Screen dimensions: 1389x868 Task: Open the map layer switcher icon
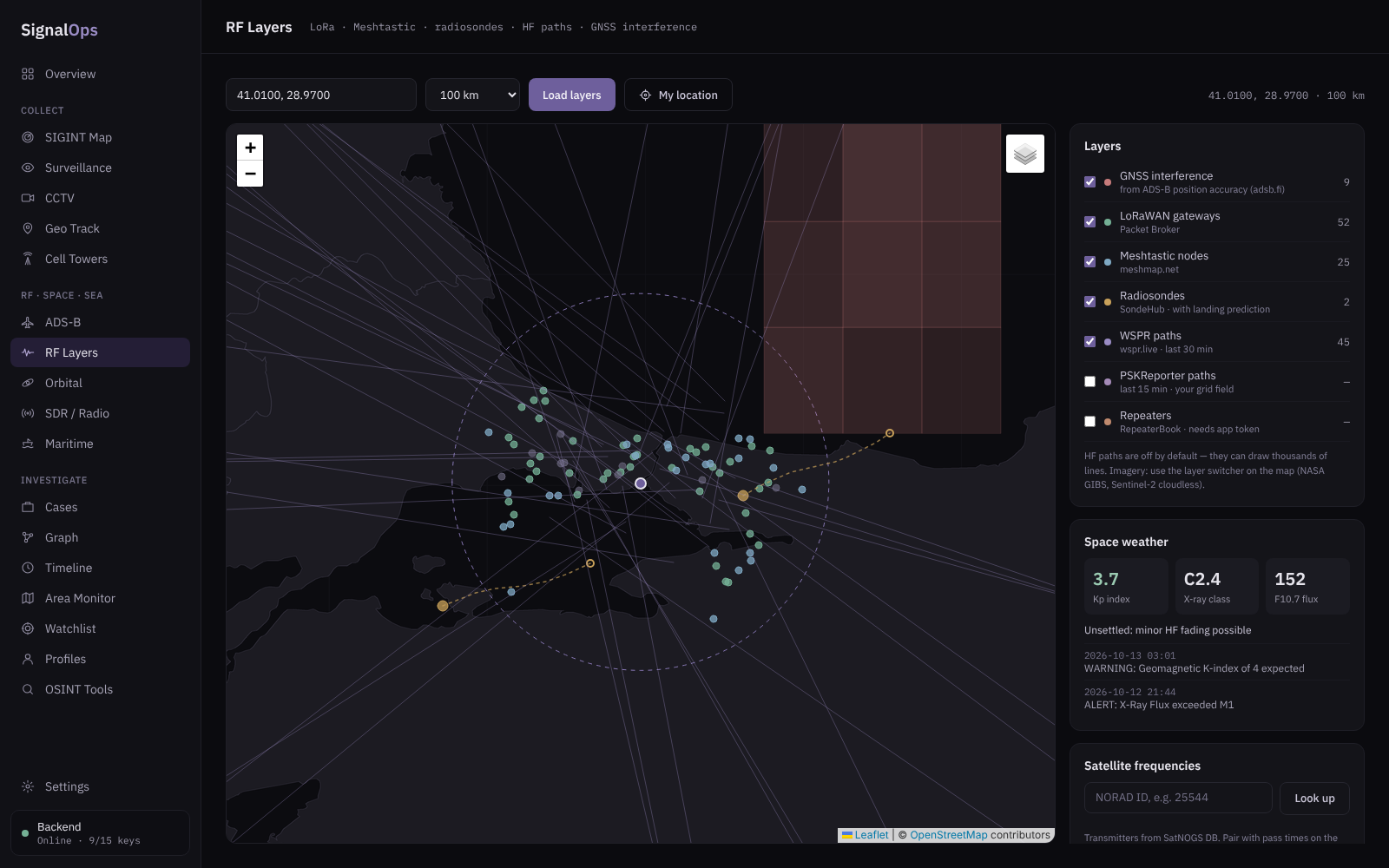1025,154
